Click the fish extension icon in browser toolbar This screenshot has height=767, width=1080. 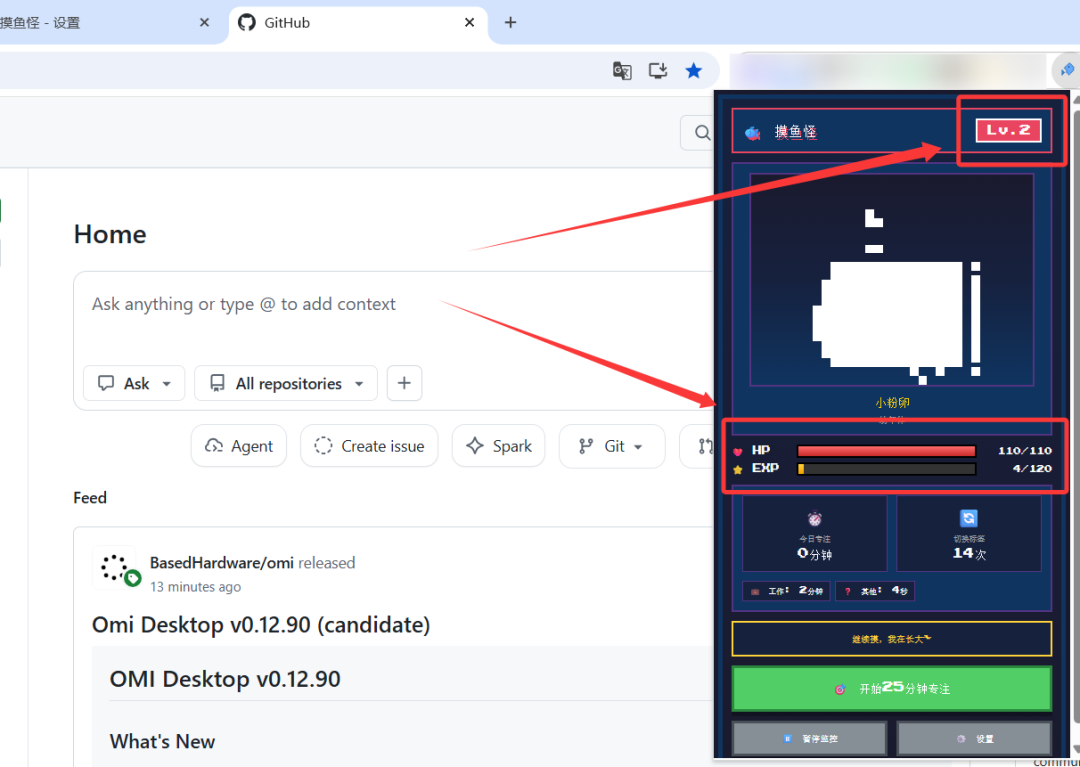point(1067,70)
